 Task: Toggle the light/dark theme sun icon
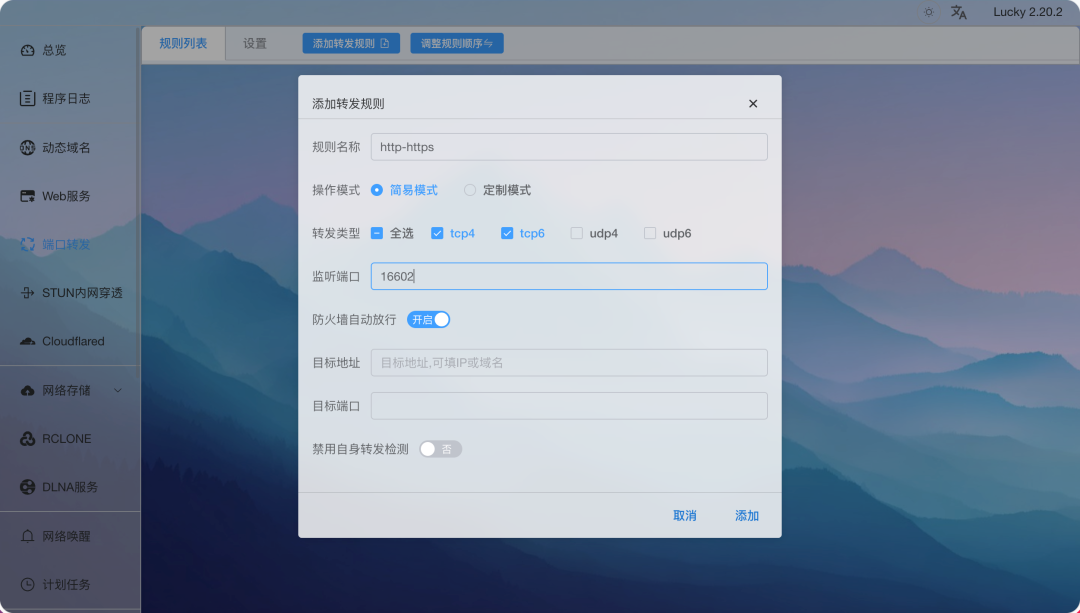pyautogui.click(x=929, y=12)
